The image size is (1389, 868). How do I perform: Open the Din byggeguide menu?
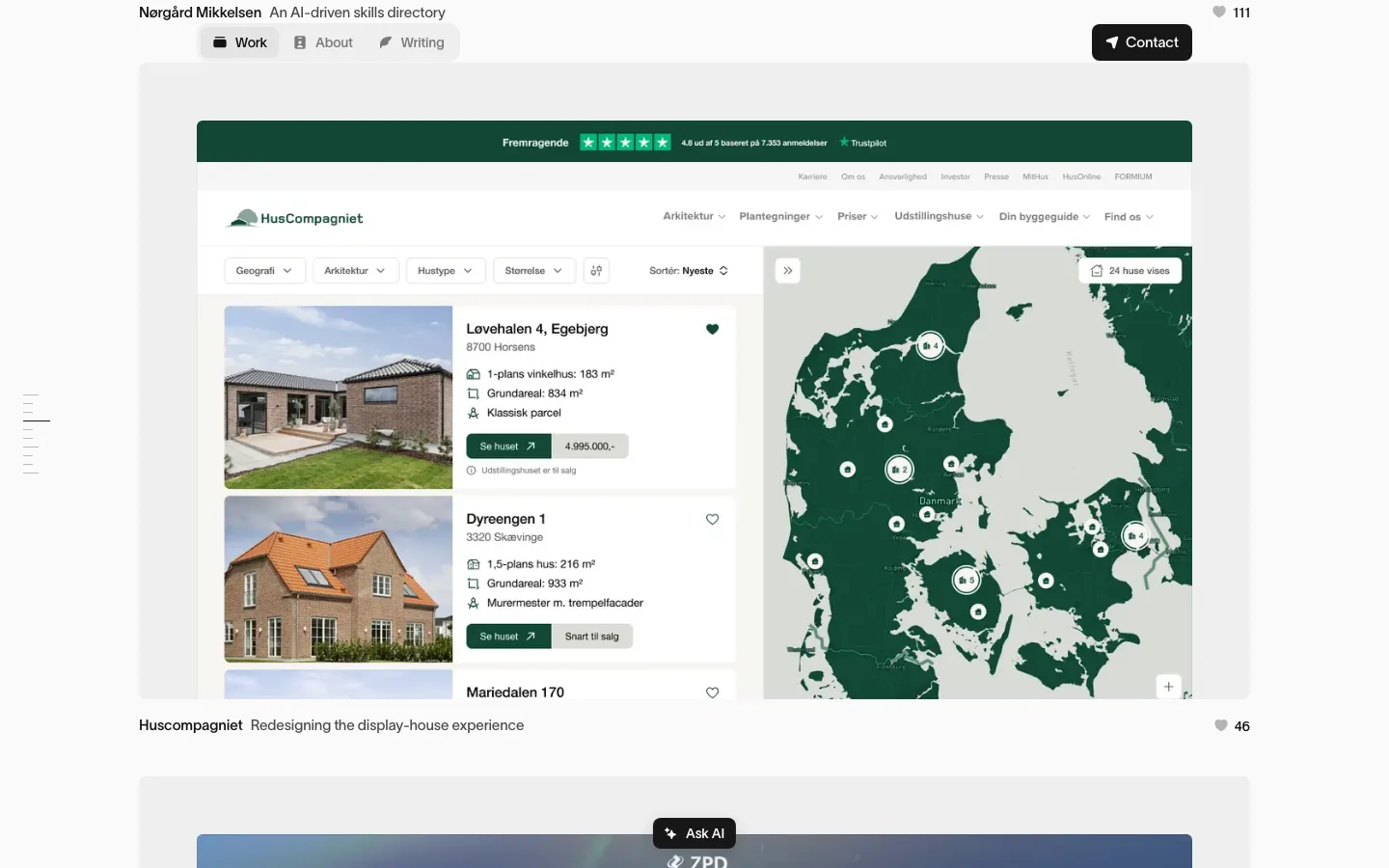pos(1045,217)
